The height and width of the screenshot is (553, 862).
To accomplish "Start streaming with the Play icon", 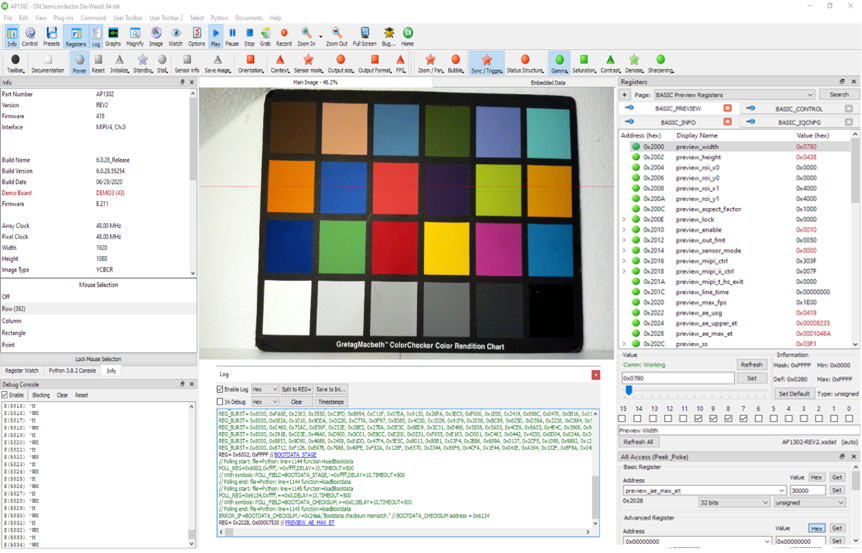I will click(216, 36).
